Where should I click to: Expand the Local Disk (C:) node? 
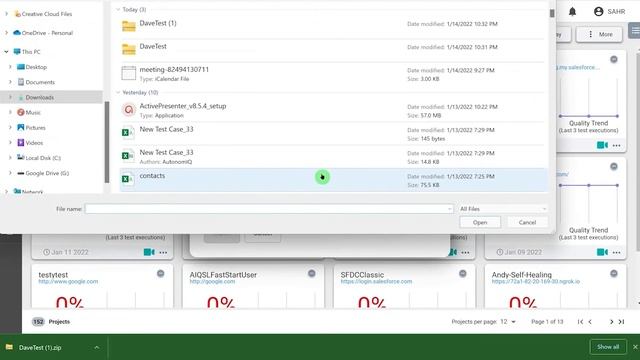[10, 158]
